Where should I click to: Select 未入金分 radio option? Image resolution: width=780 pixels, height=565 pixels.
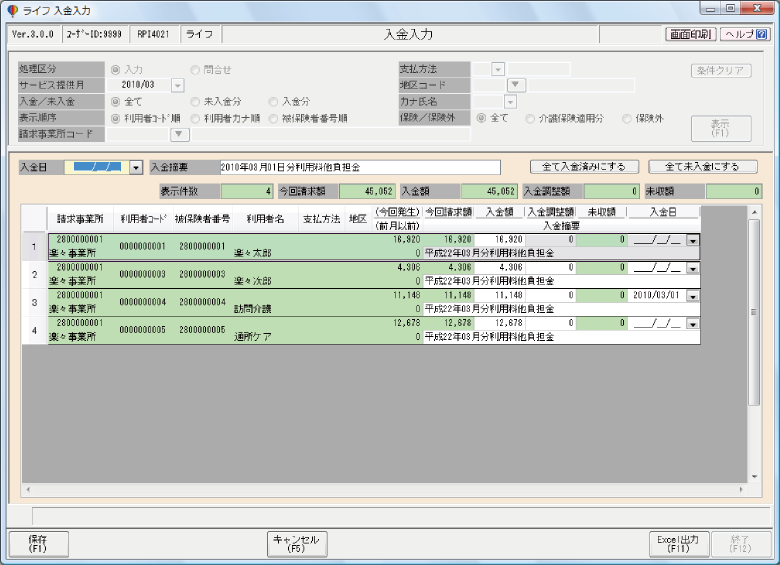(x=195, y=101)
